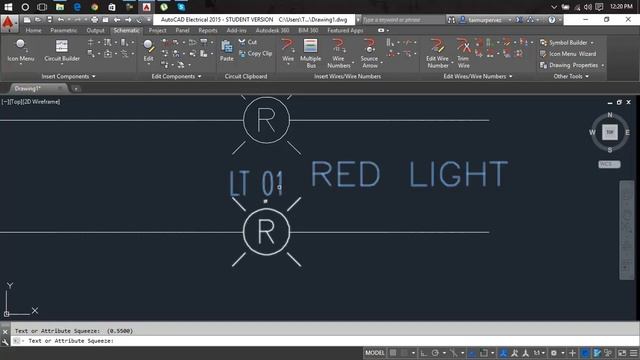Screen dimensions: 640x360
Task: Expand the Other Tools panel
Action: [x=571, y=76]
